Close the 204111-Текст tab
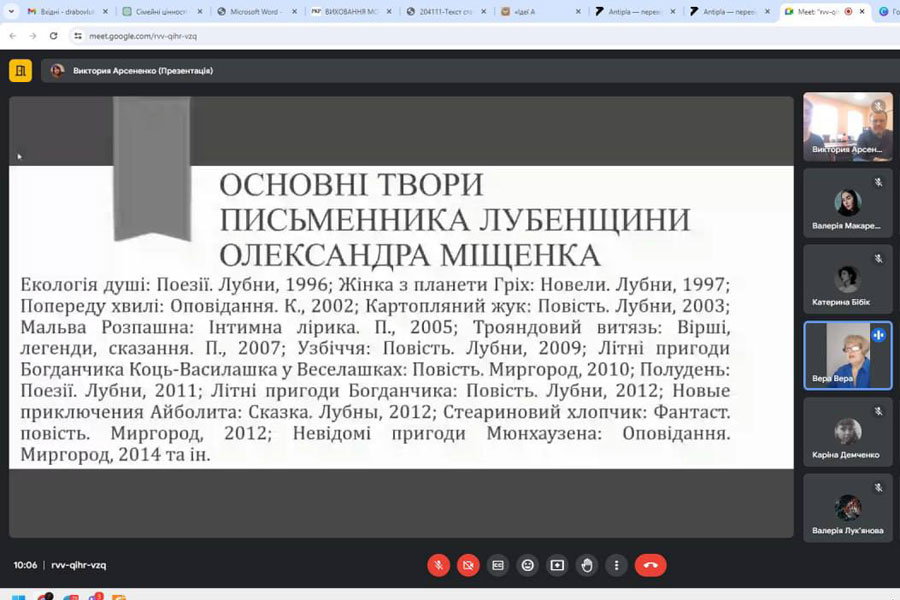Screen dimensions: 900x600 point(483,11)
